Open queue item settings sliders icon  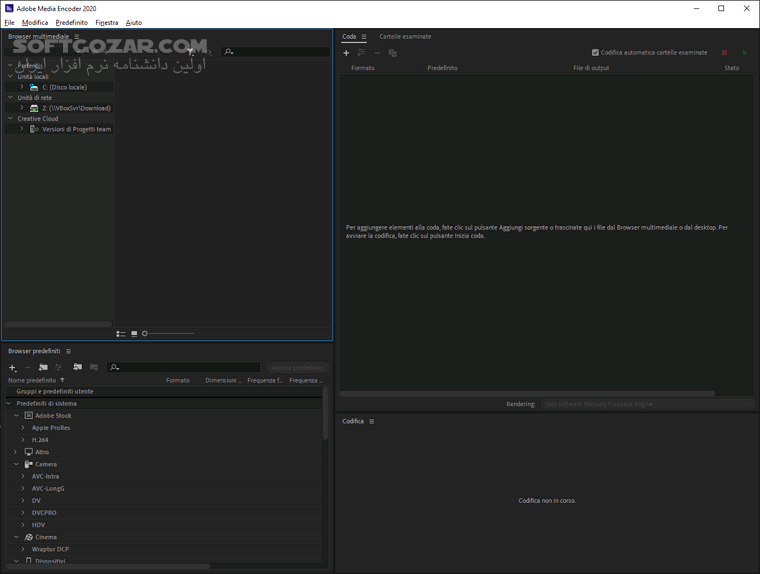click(361, 53)
